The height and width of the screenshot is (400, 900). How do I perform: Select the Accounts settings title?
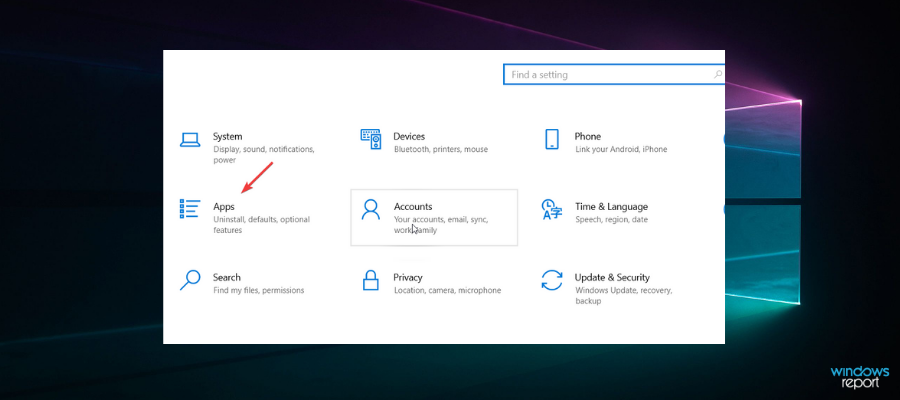tap(413, 207)
